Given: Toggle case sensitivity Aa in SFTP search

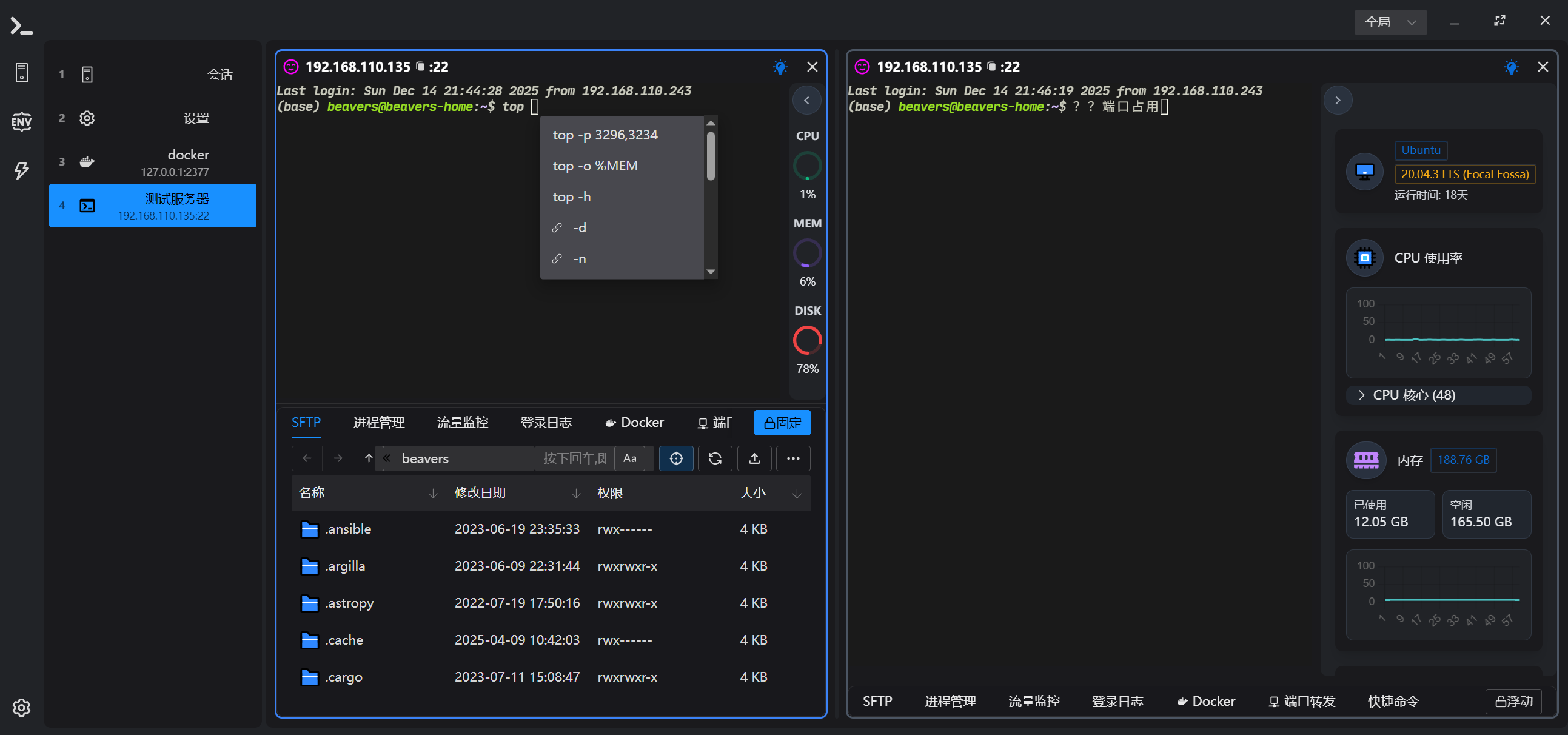Looking at the screenshot, I should pyautogui.click(x=630, y=458).
